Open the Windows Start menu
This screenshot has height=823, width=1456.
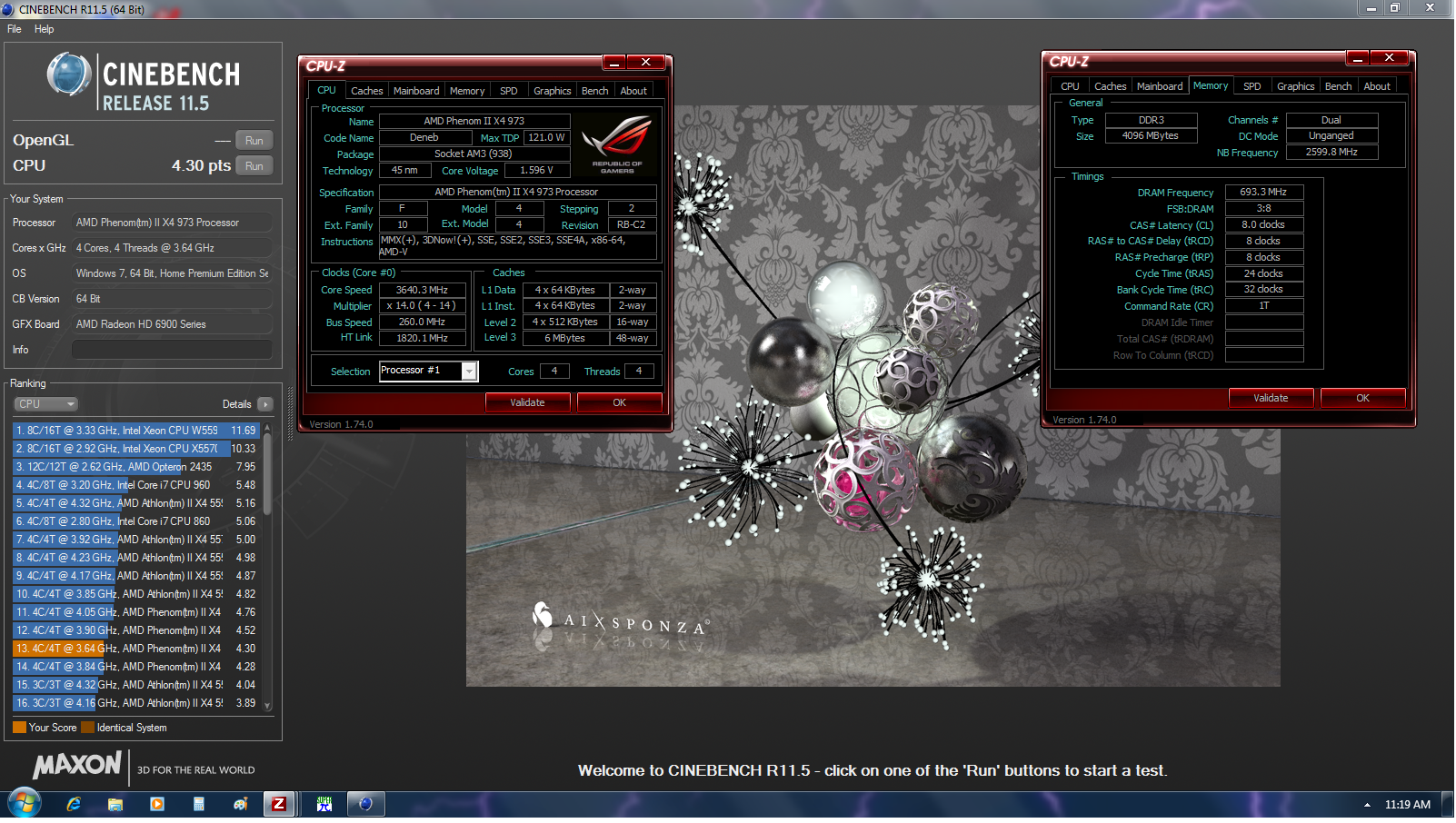click(x=25, y=804)
